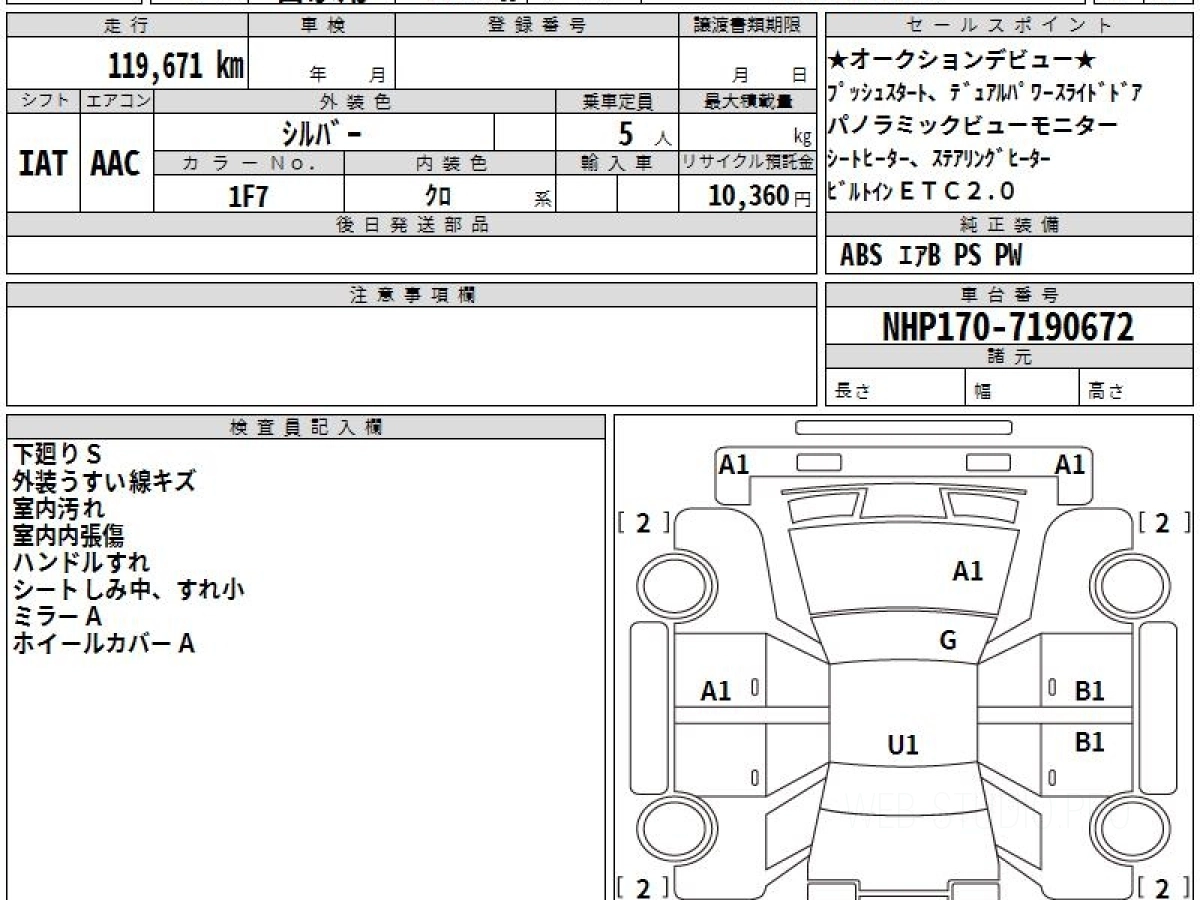Image resolution: width=1200 pixels, height=900 pixels.
Task: Select the 検査員記入欄 header
Action: coord(306,427)
